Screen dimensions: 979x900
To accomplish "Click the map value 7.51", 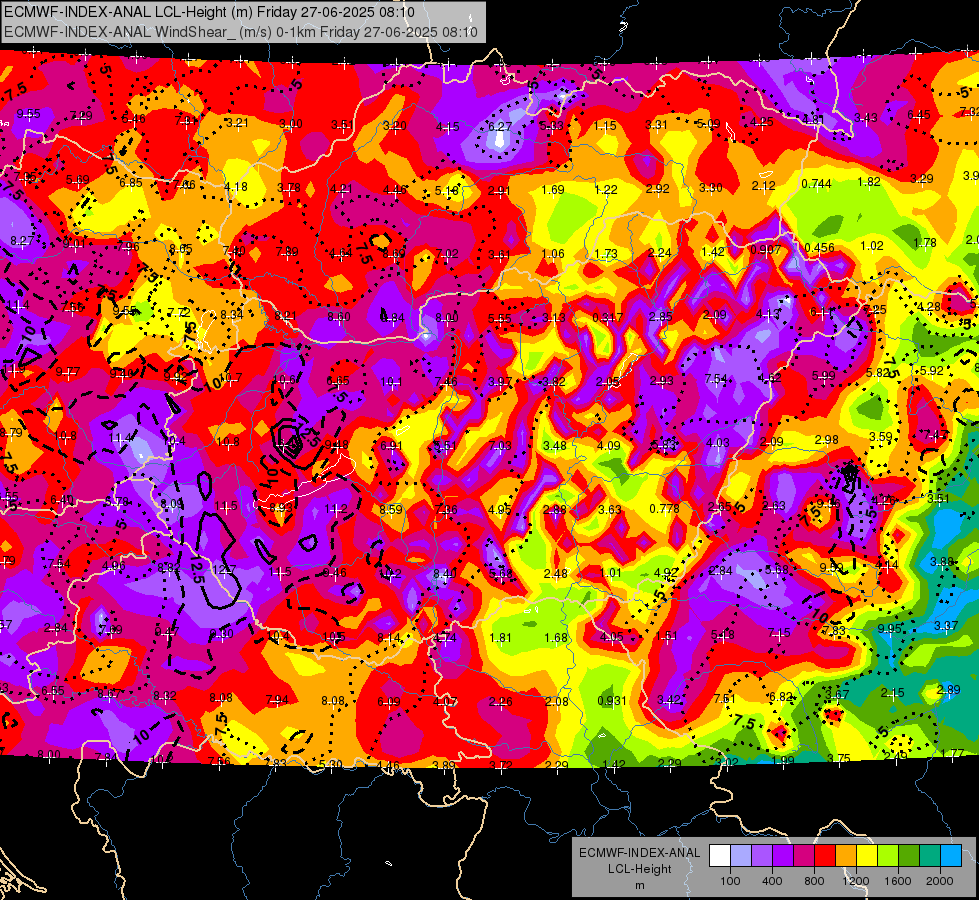I will click(x=725, y=698).
